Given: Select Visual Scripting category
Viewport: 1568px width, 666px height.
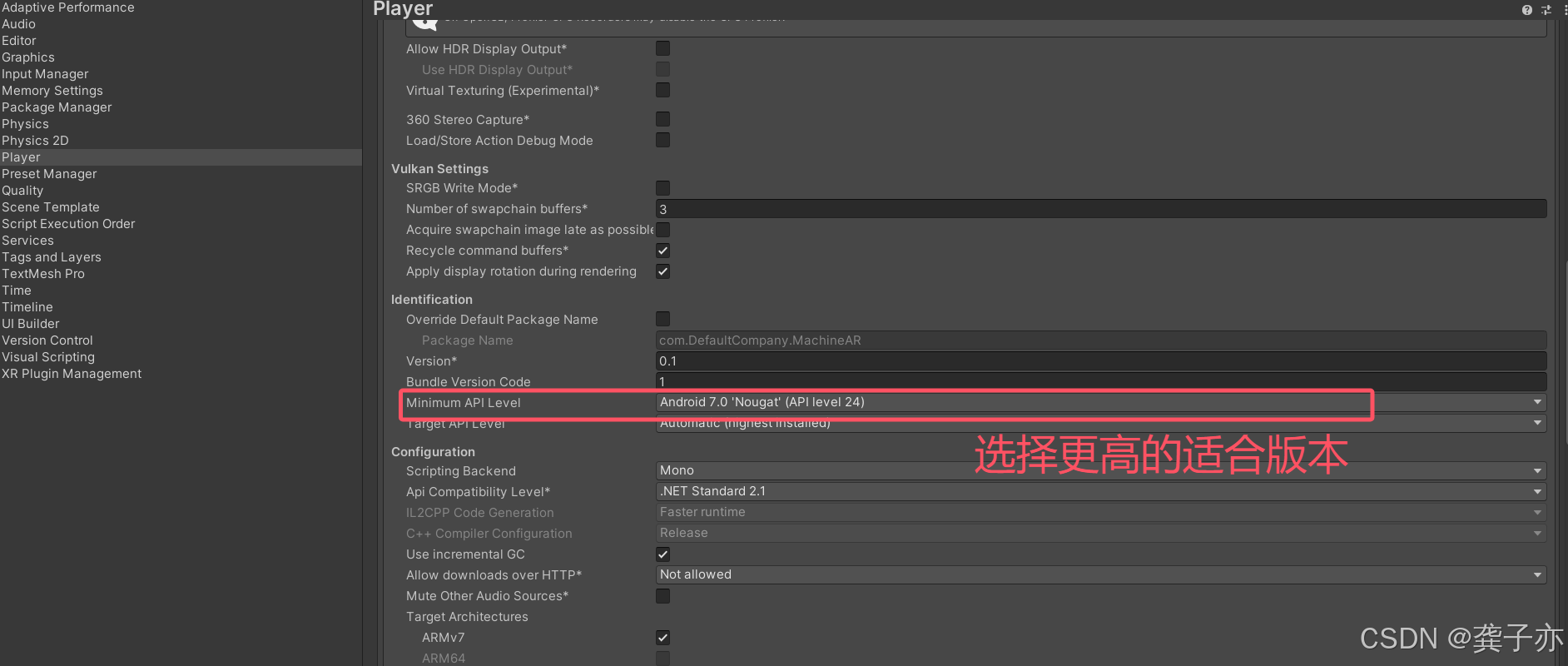Looking at the screenshot, I should (48, 357).
